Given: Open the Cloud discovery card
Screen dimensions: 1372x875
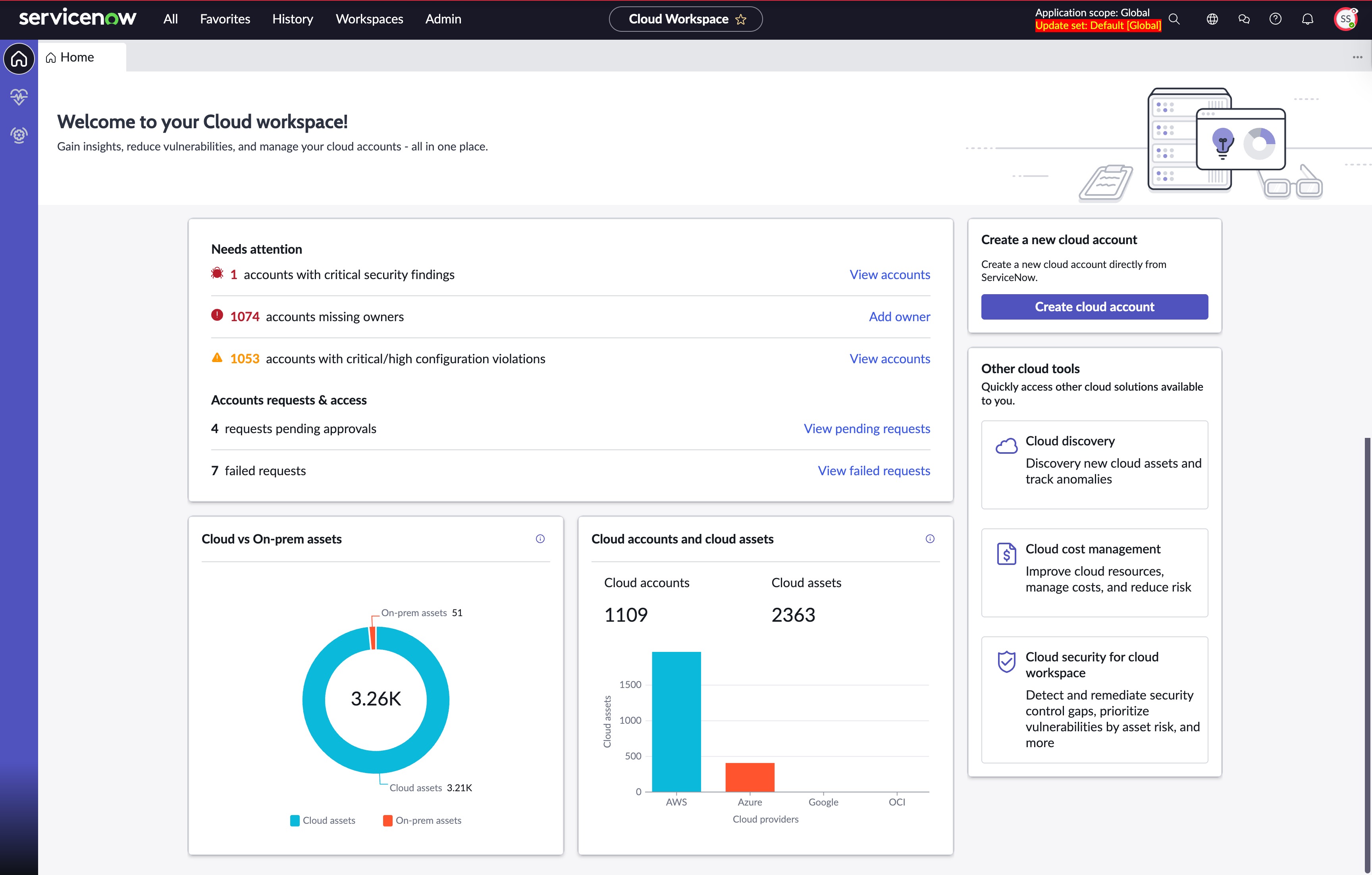Looking at the screenshot, I should coord(1095,464).
